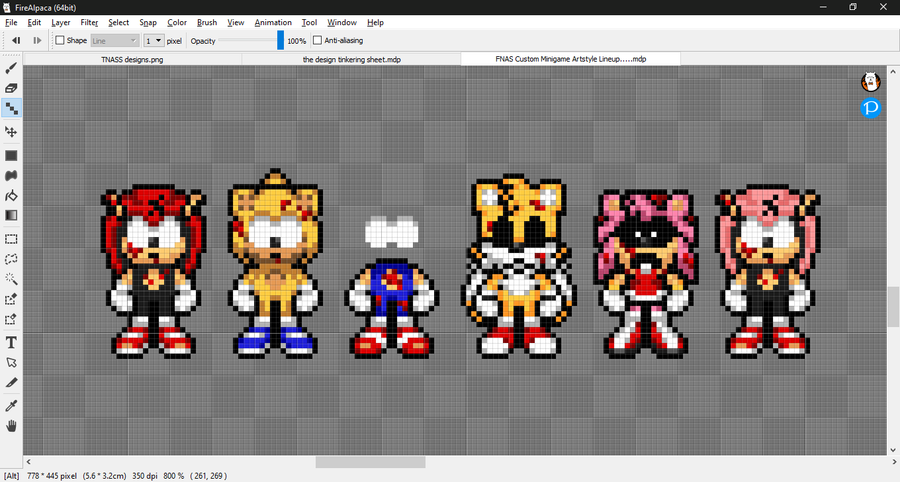This screenshot has width=900, height=482.
Task: Click the 800 % zoom status text
Action: pyautogui.click(x=173, y=476)
